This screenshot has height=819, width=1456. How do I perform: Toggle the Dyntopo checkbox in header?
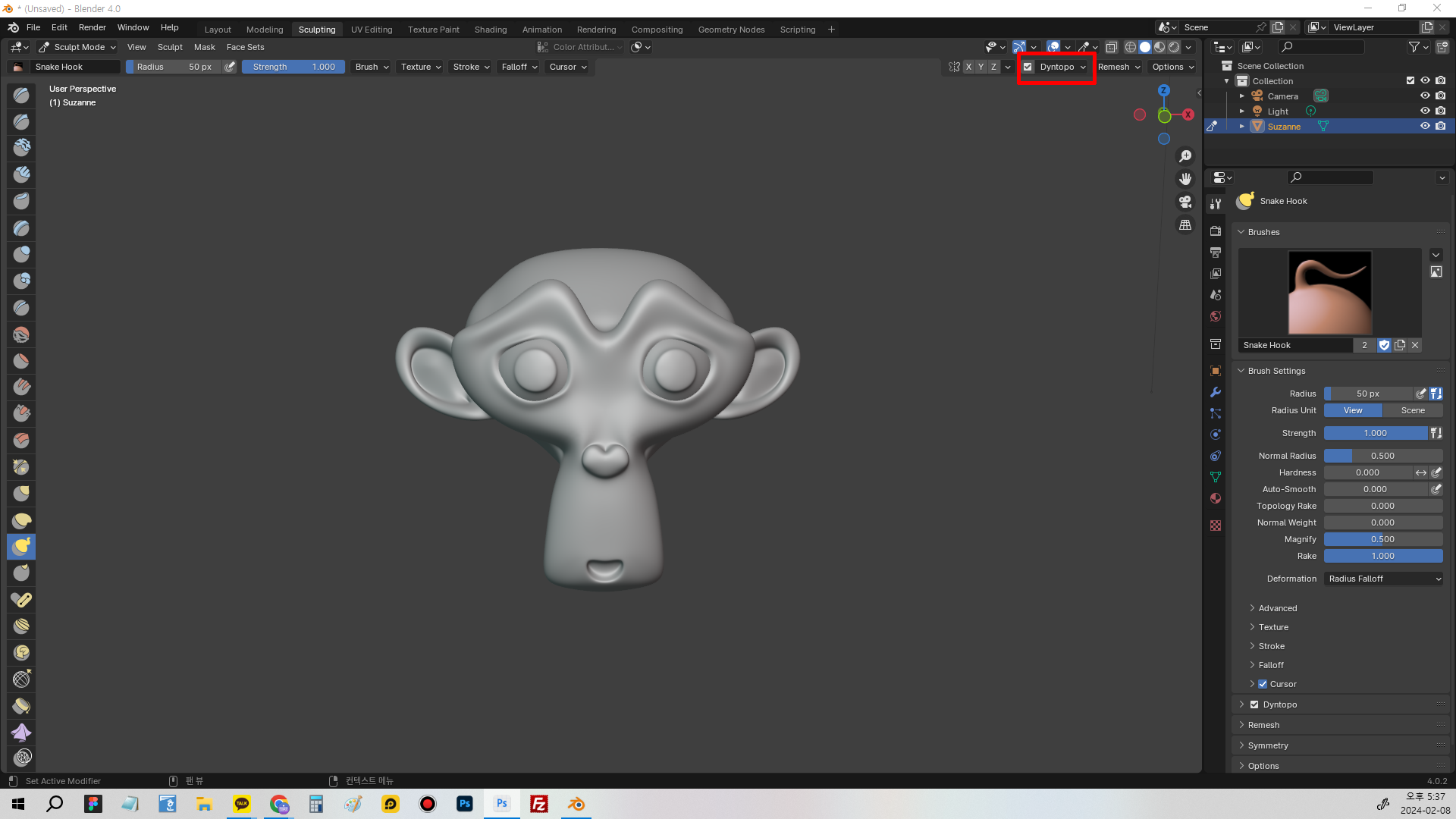pos(1028,67)
